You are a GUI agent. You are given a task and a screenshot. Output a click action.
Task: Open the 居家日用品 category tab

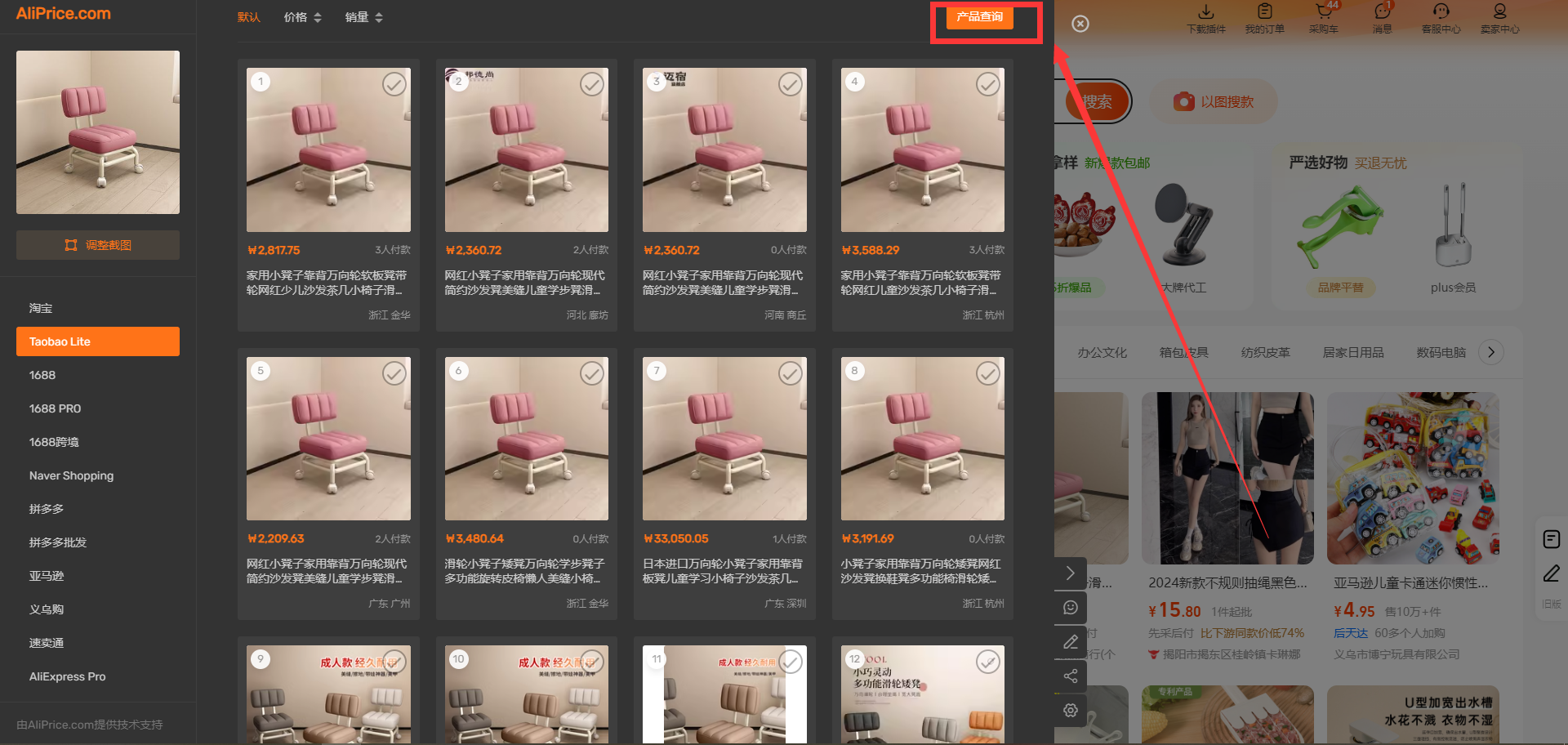[x=1353, y=352]
